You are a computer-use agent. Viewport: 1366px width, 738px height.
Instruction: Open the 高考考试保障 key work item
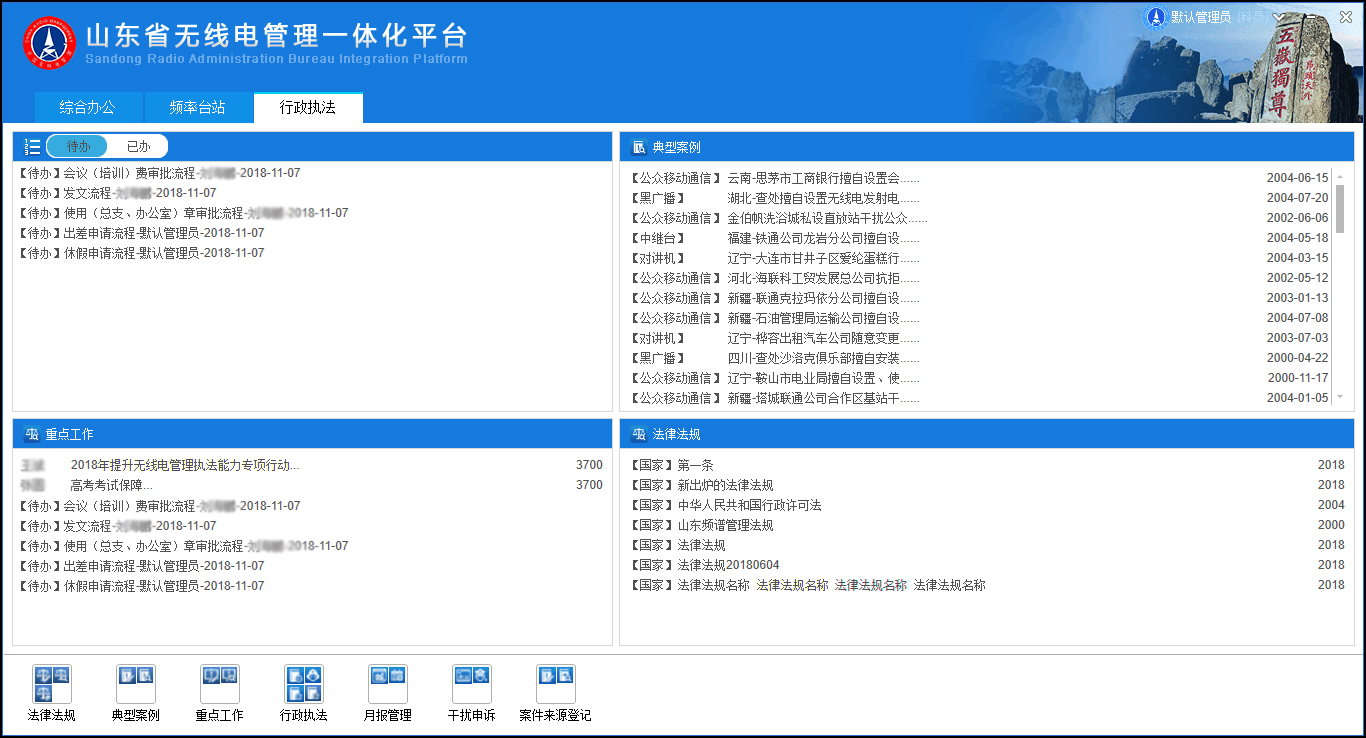pyautogui.click(x=111, y=485)
